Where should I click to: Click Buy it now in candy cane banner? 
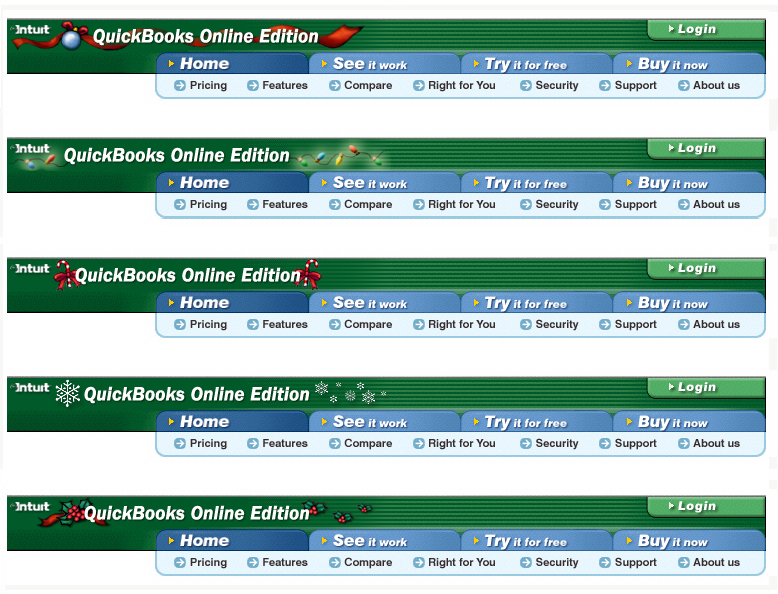tap(689, 303)
